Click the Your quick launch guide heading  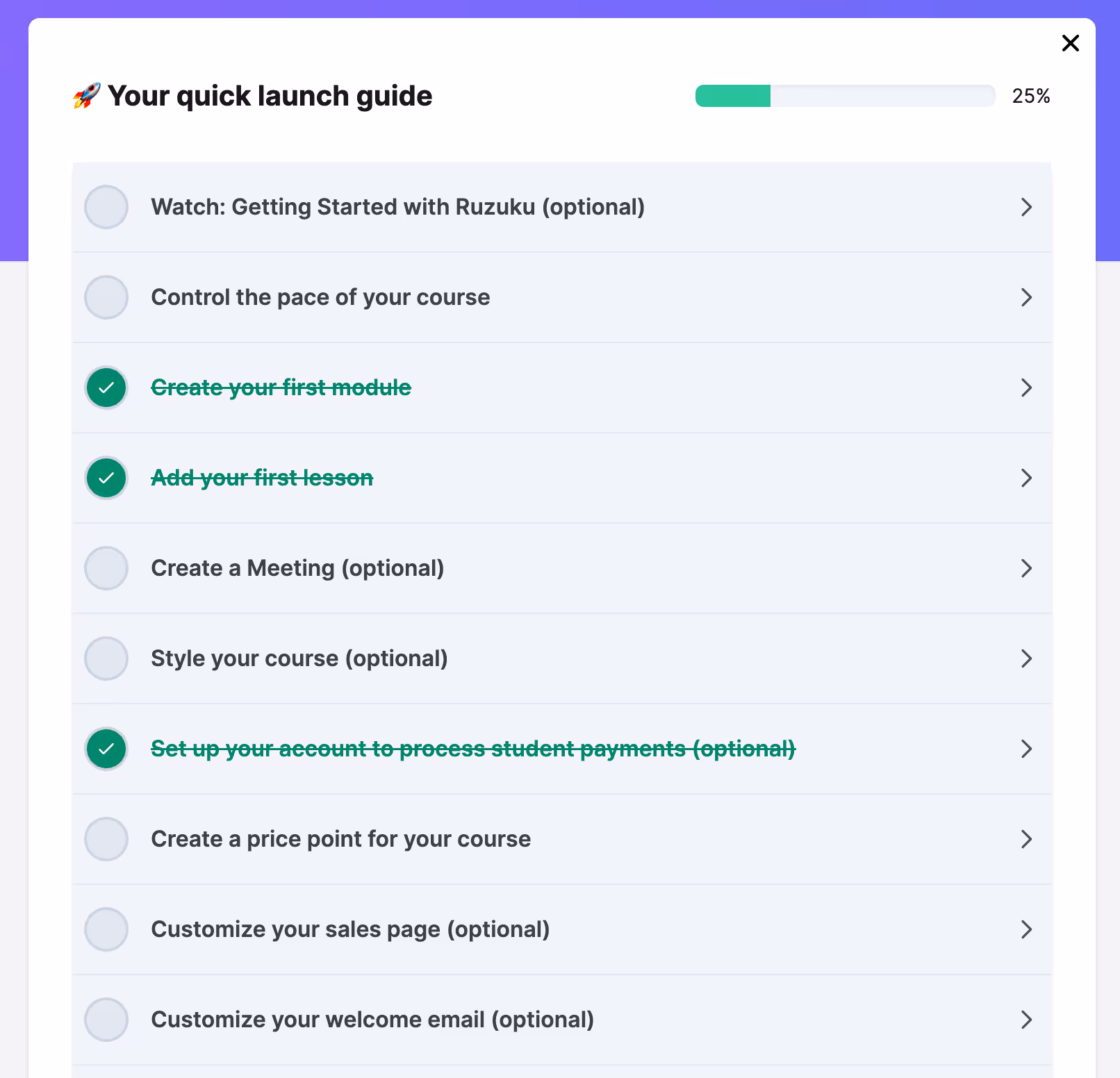270,96
